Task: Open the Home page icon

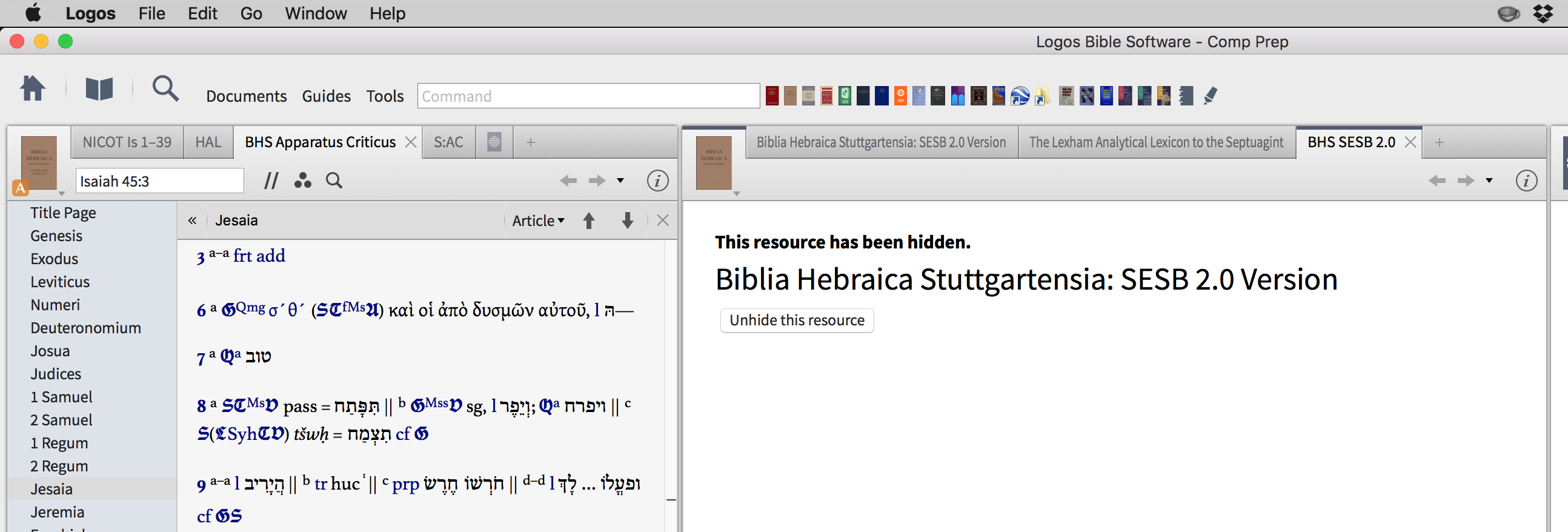Action: click(x=33, y=88)
